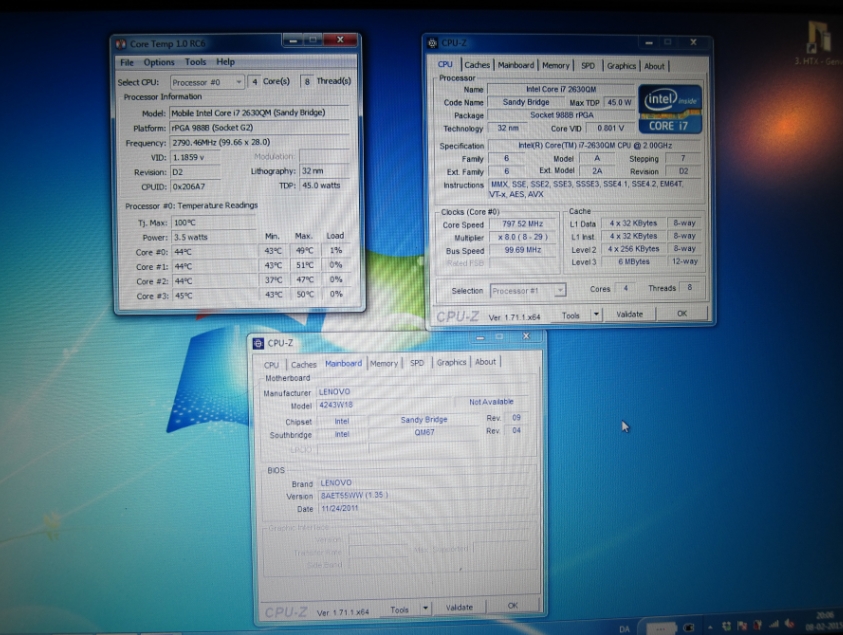
Task: Open the File menu in Core Temp
Action: pyautogui.click(x=127, y=62)
